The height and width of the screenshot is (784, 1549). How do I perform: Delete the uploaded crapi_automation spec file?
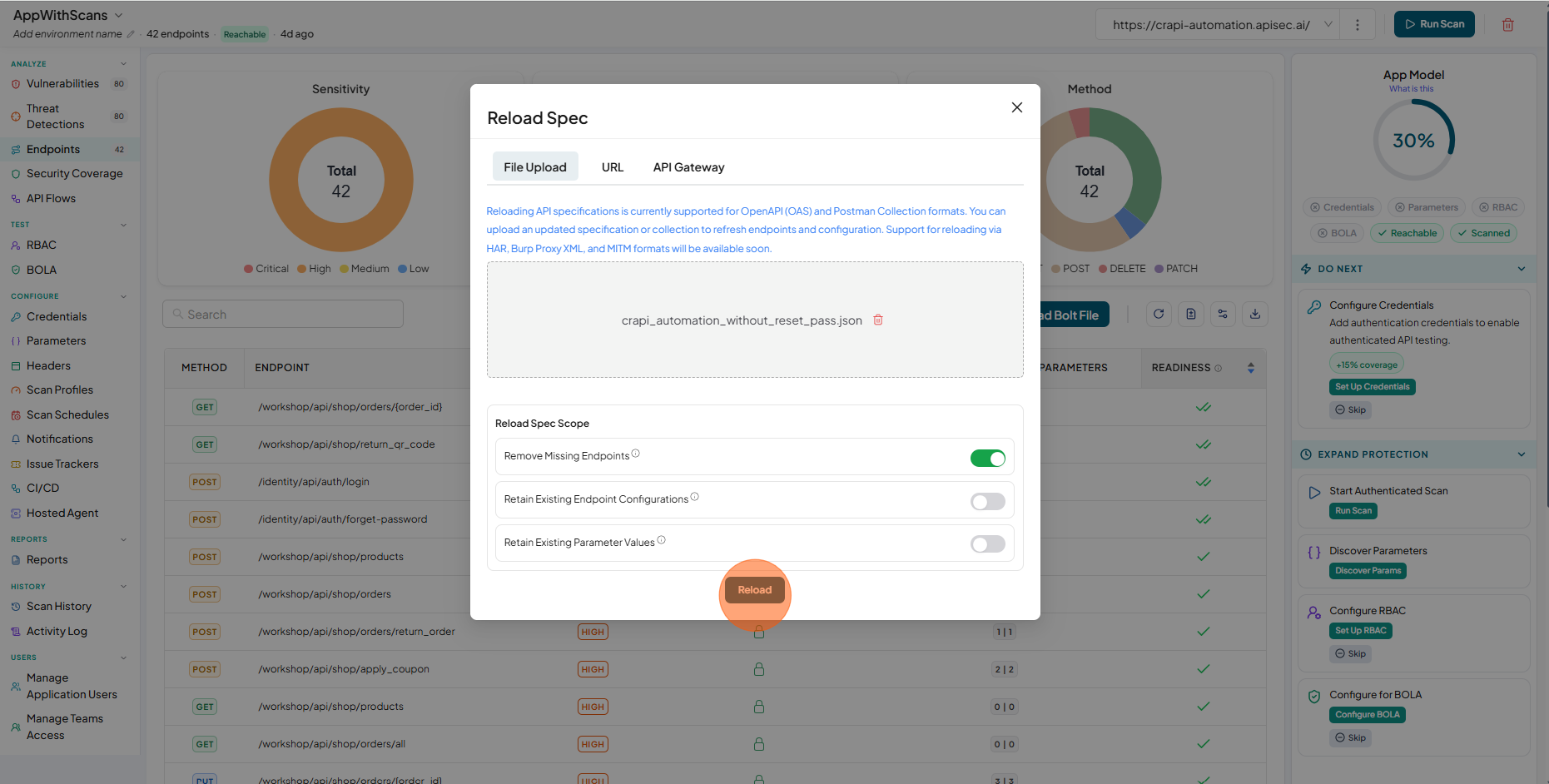[878, 320]
